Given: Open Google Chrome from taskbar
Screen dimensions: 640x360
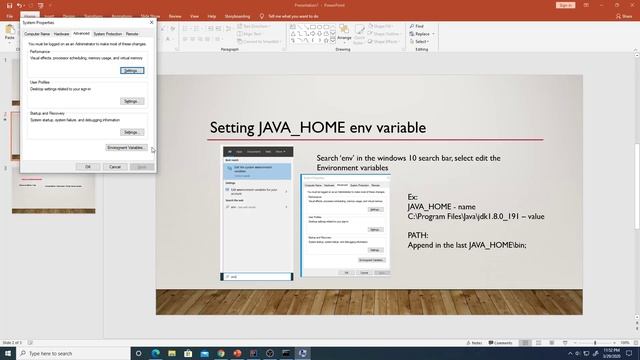Looking at the screenshot, I should tap(221, 353).
